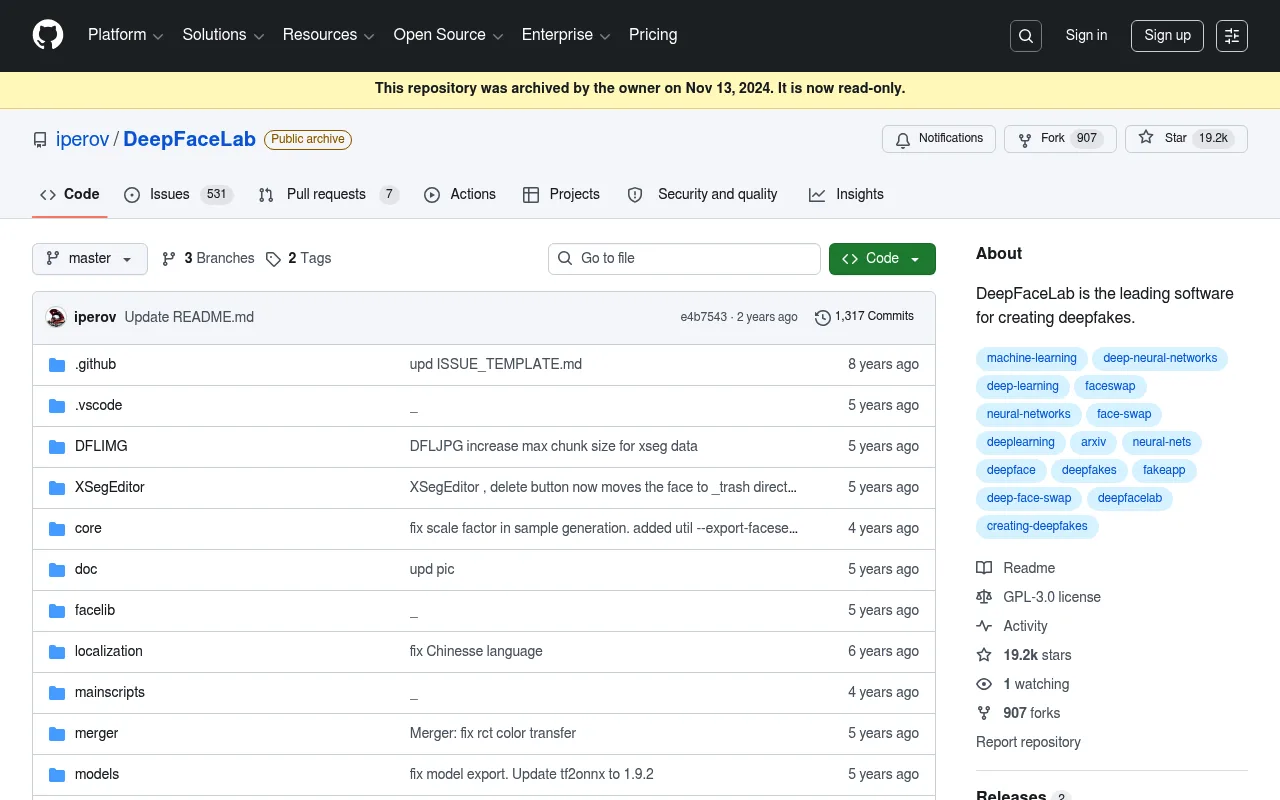Click the .vscode folder icon

[x=57, y=406]
